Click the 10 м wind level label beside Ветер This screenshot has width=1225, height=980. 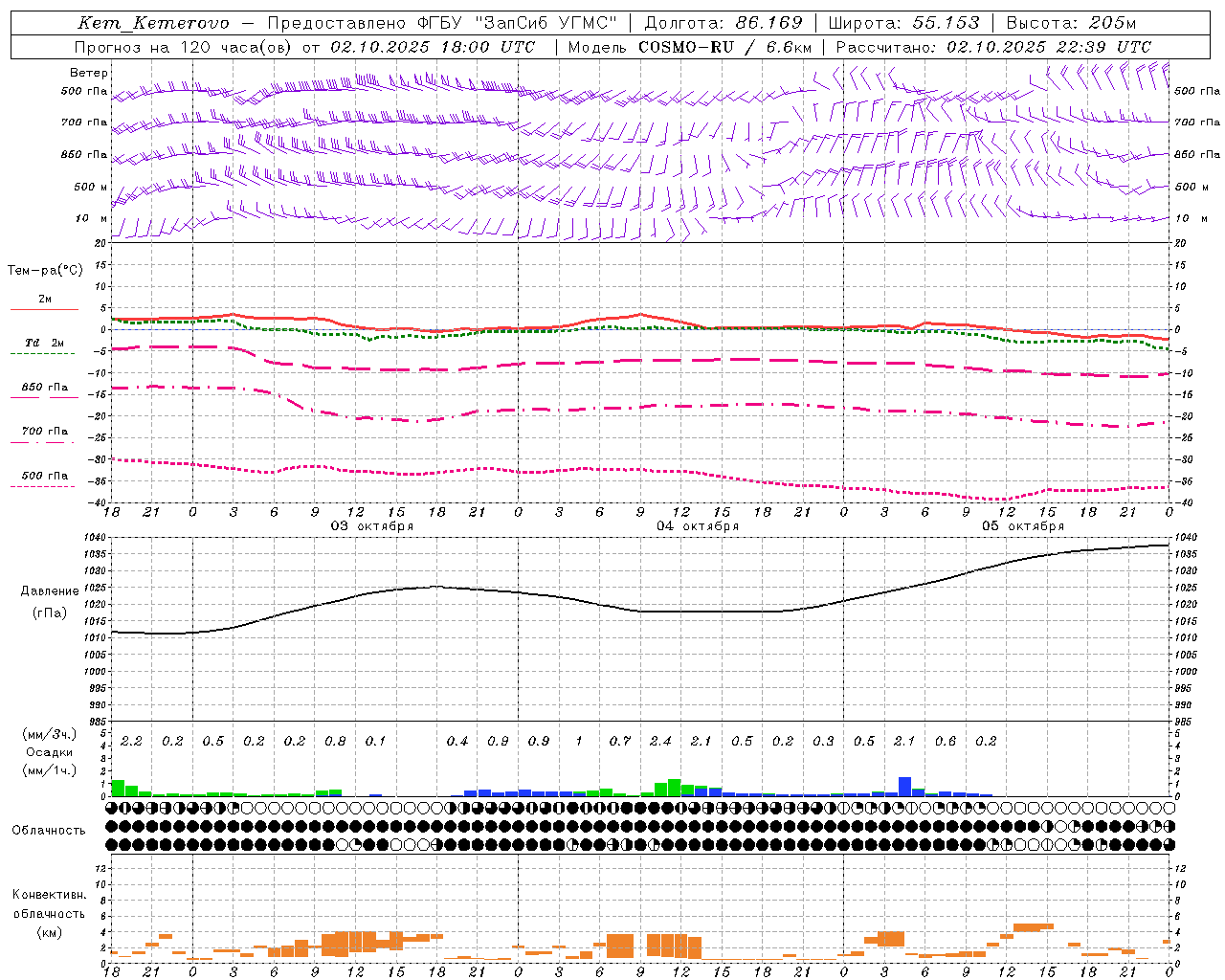click(x=92, y=219)
